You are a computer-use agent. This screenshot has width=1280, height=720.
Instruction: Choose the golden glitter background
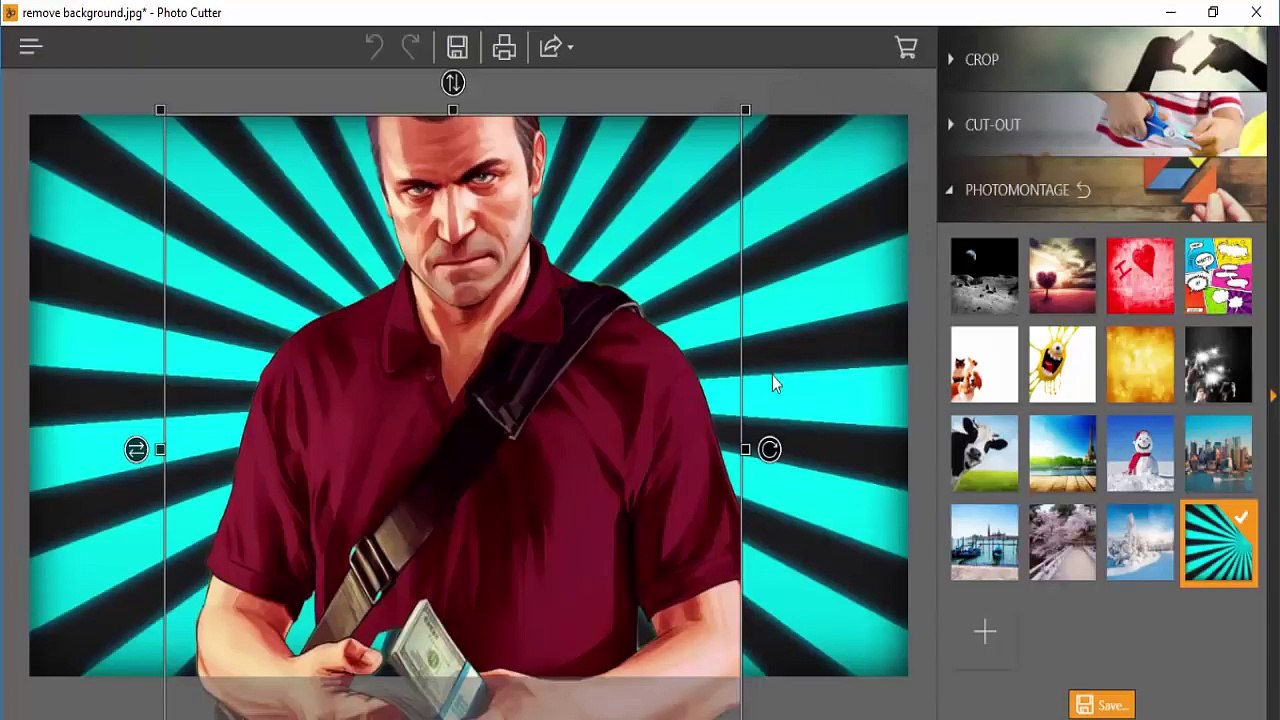(1140, 364)
